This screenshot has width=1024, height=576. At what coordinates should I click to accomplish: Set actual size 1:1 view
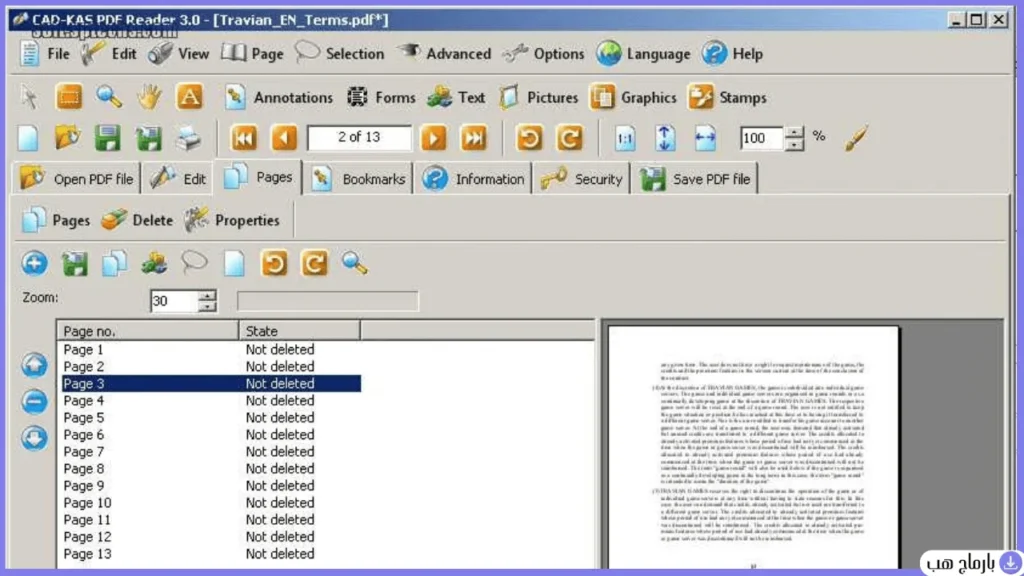tap(625, 138)
